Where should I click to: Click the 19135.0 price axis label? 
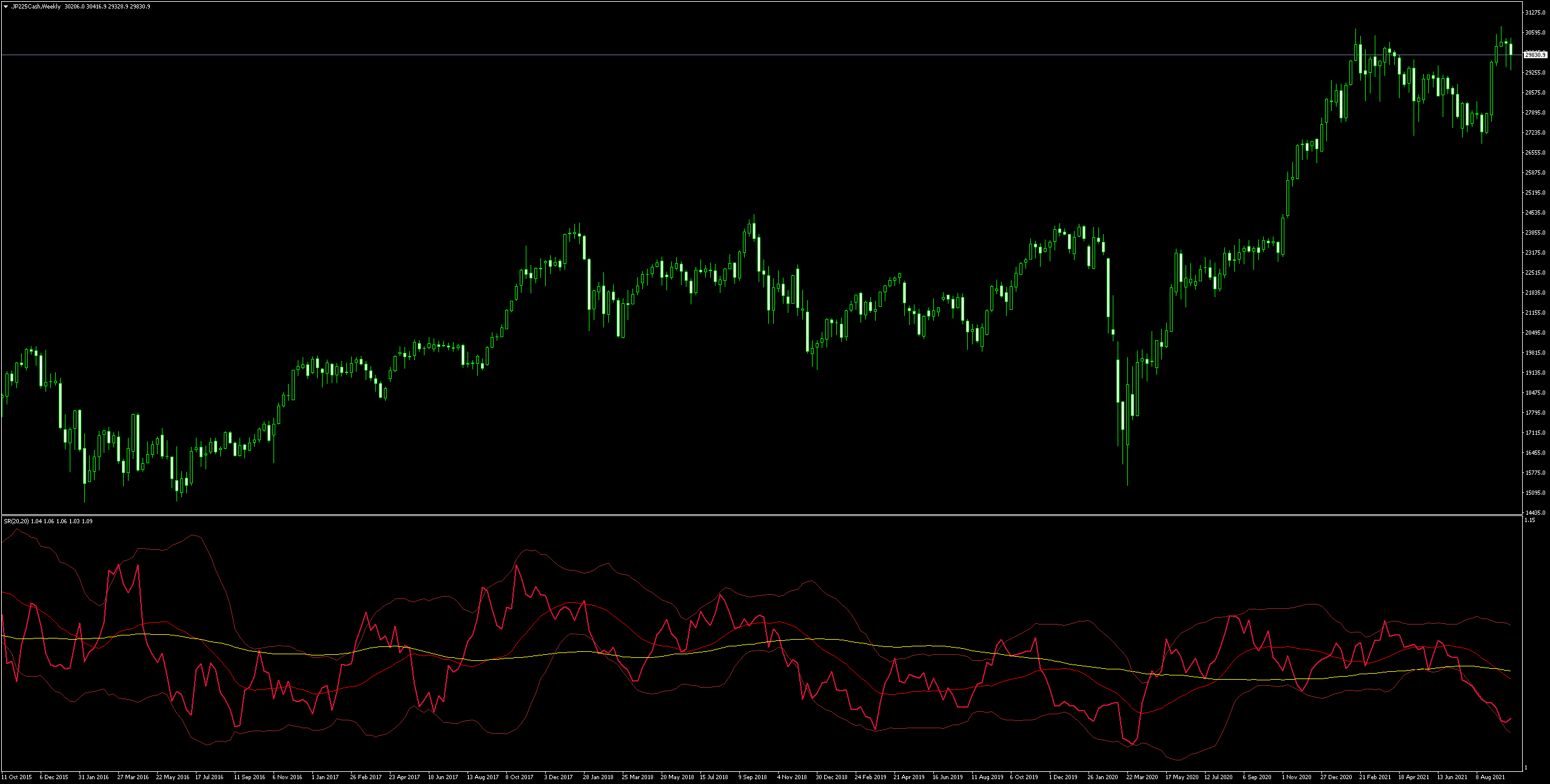click(1535, 373)
